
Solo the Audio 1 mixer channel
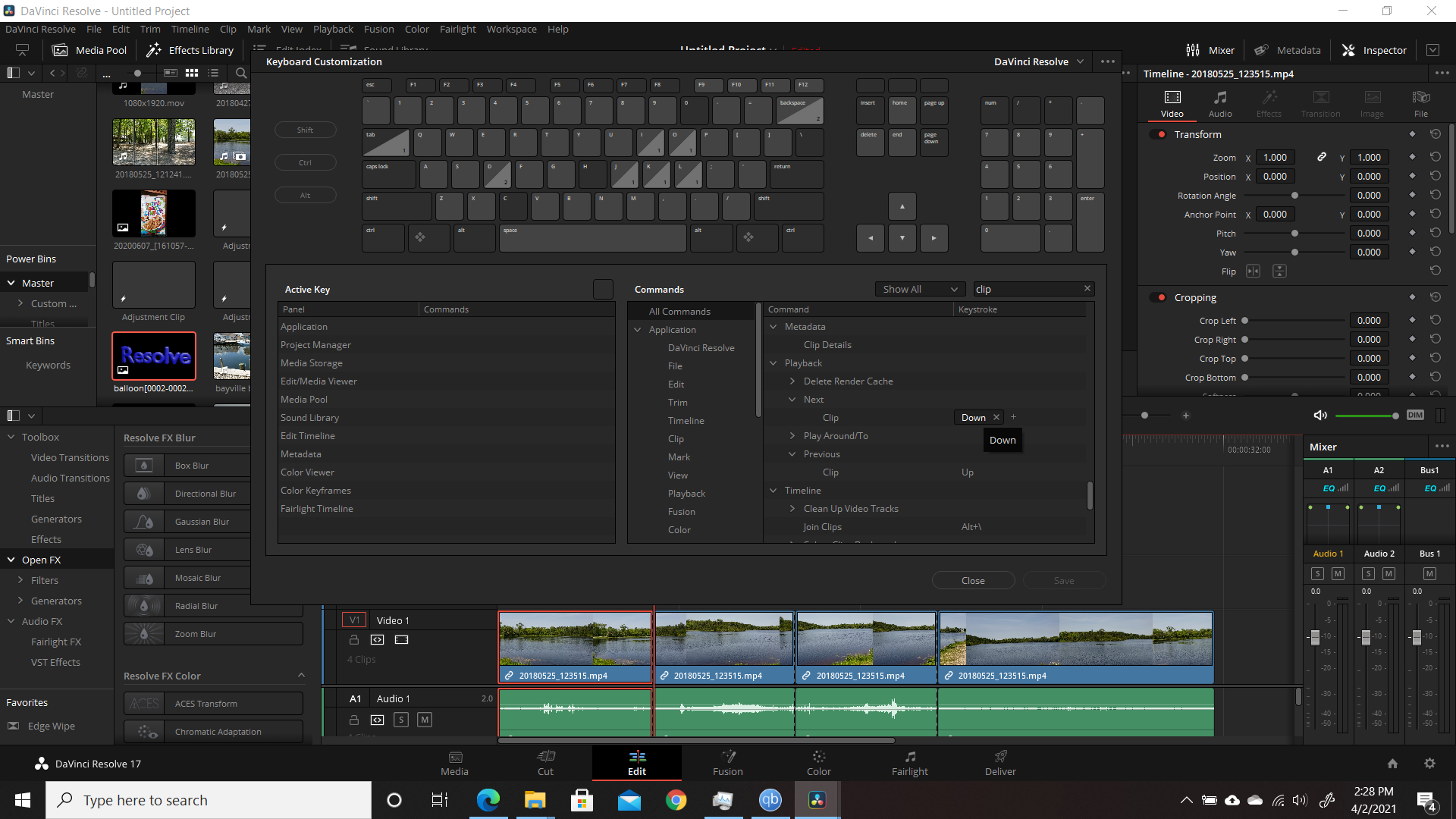[1318, 574]
